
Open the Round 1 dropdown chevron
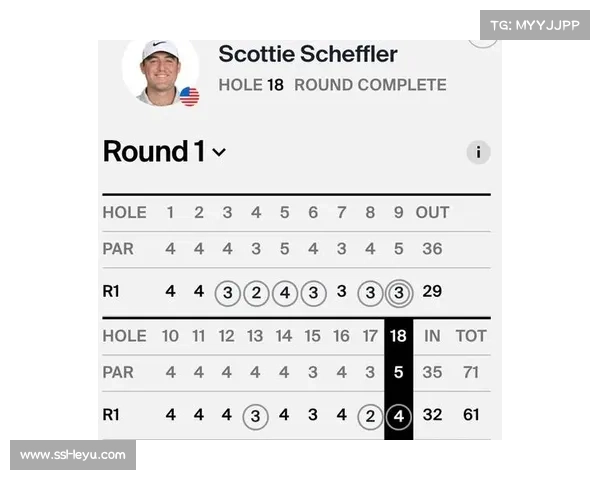pos(219,152)
